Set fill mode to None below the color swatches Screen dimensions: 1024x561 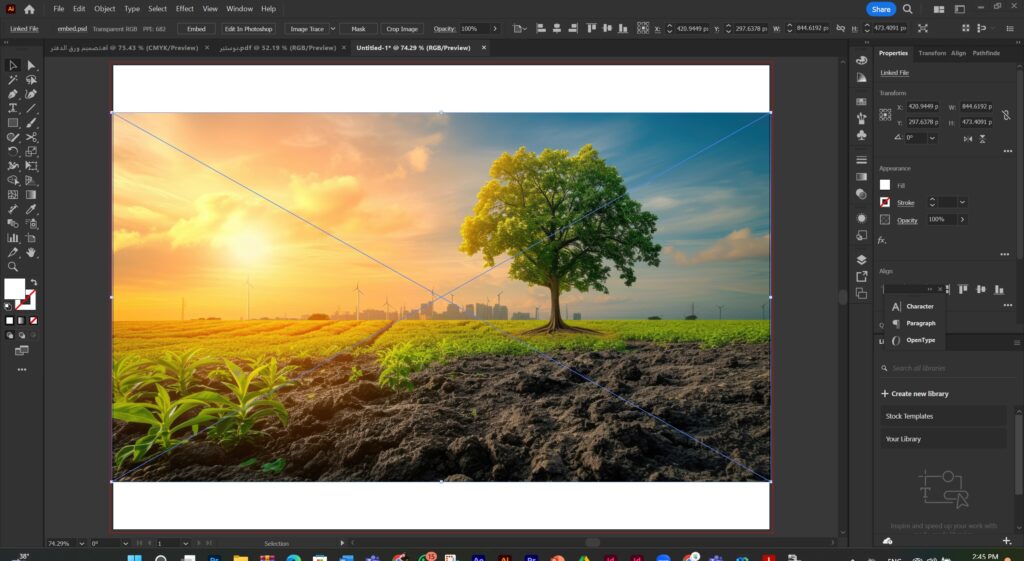tap(33, 321)
